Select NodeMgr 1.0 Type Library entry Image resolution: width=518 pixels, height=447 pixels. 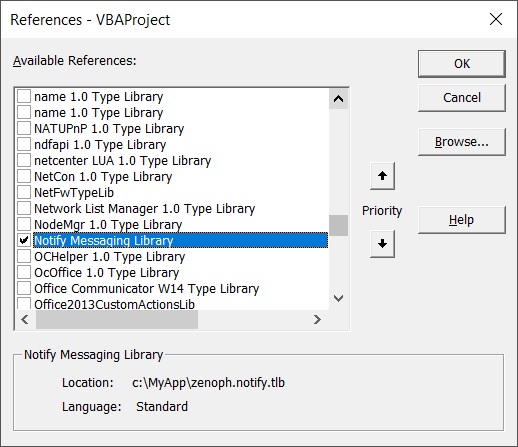click(x=108, y=224)
